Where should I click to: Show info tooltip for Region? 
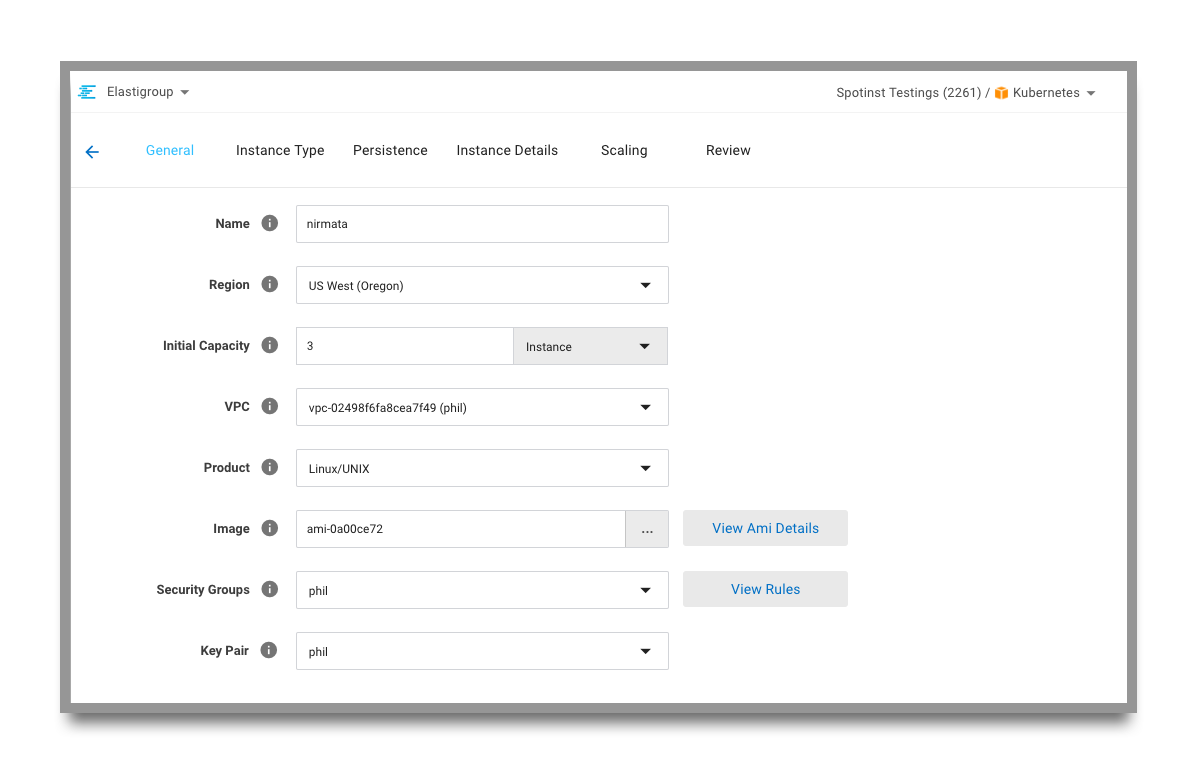(x=270, y=284)
